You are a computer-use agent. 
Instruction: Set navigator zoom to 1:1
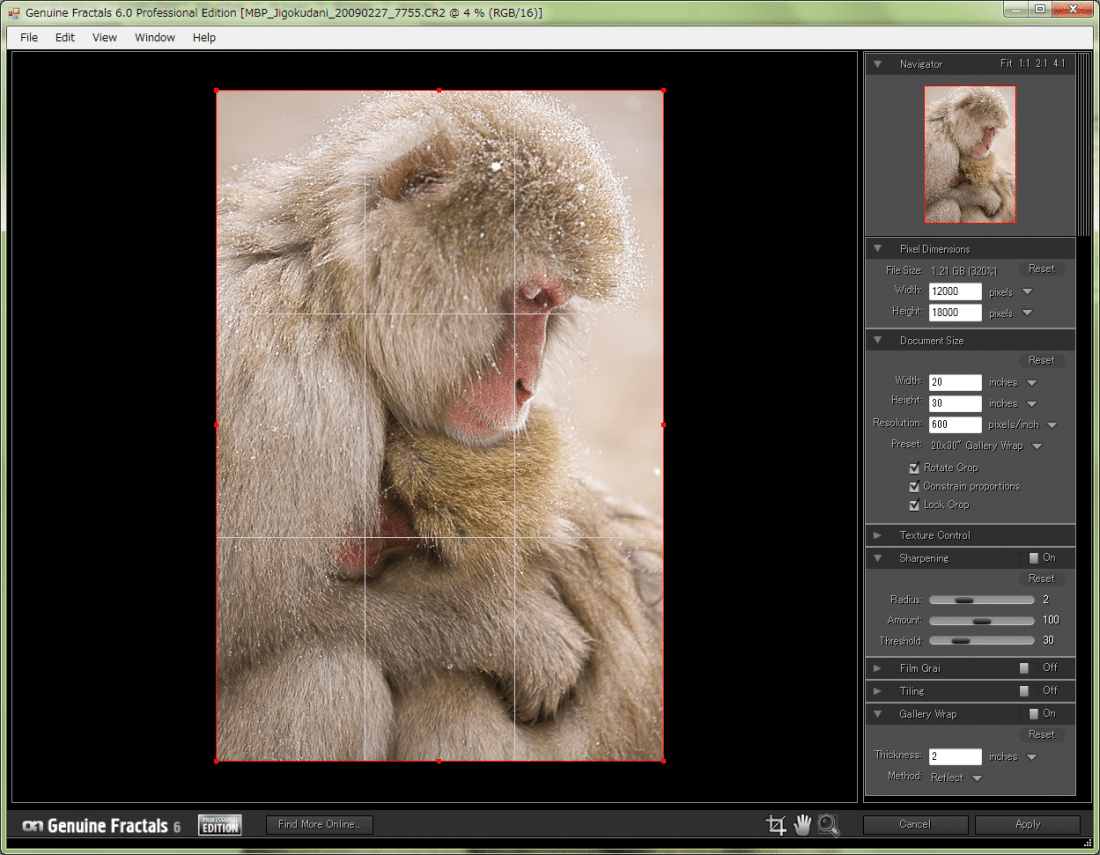[1024, 64]
